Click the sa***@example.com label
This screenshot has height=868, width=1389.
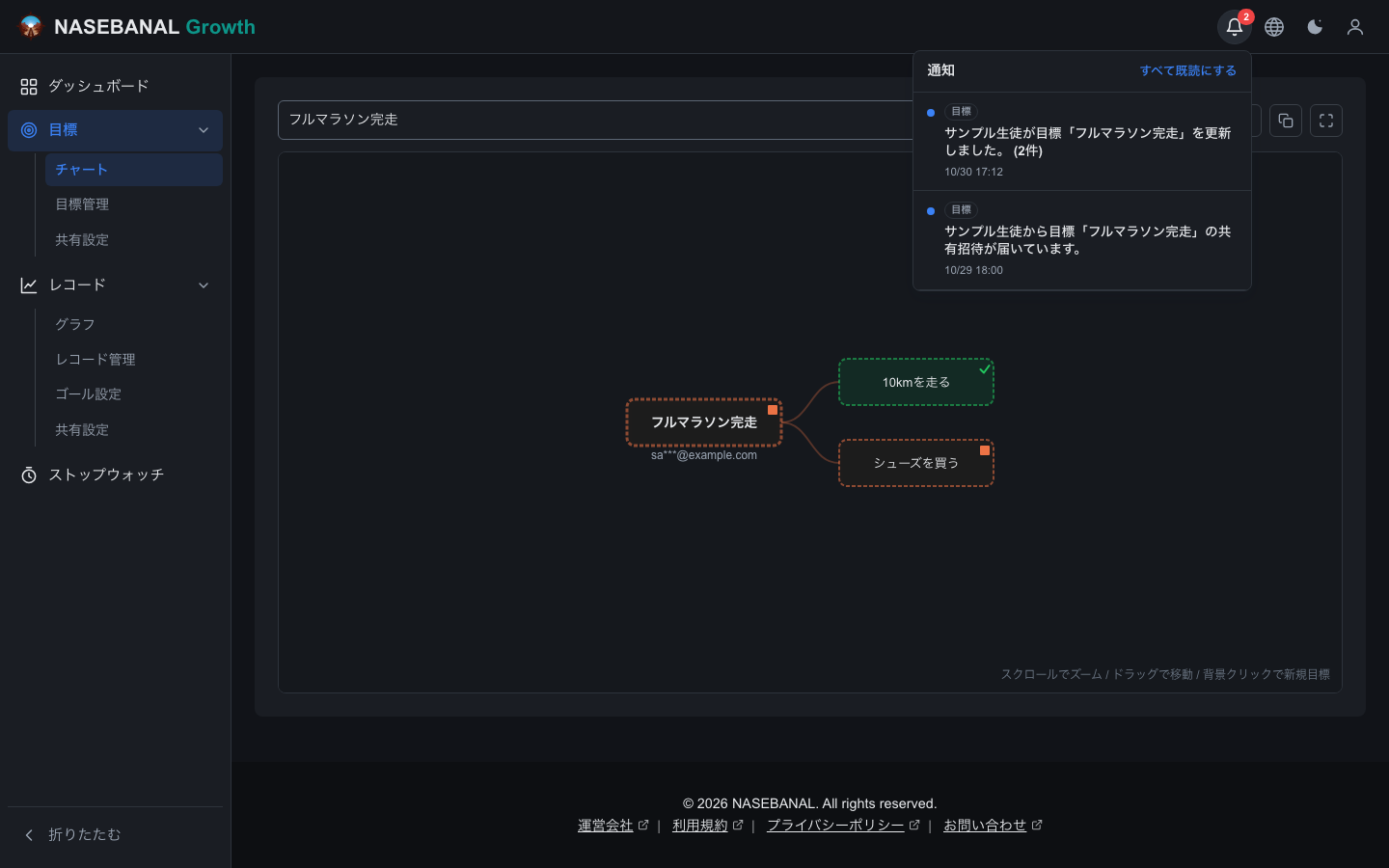pyautogui.click(x=704, y=455)
